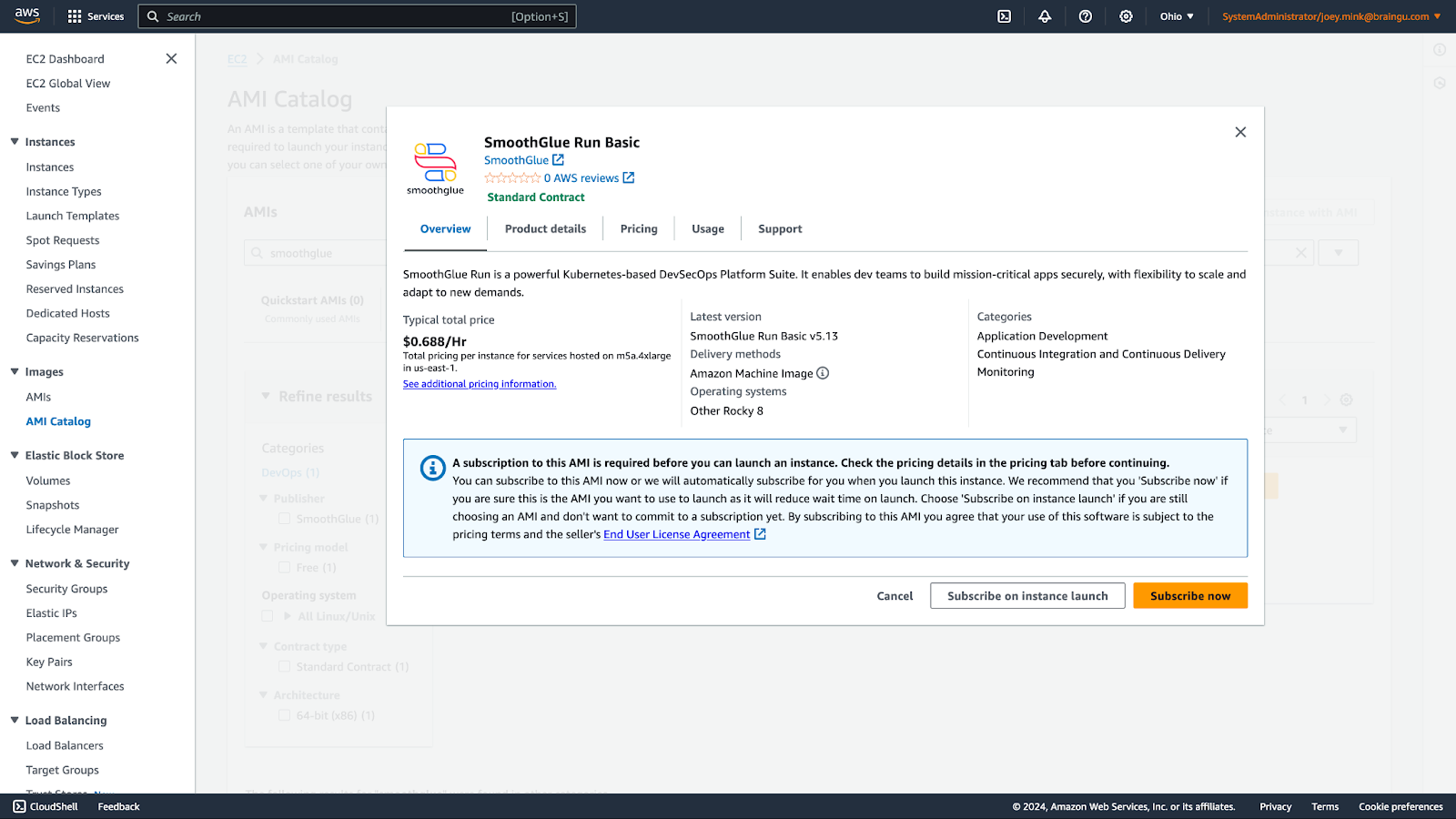The height and width of the screenshot is (819, 1456).
Task: Switch to the Pricing tab
Action: tap(639, 229)
